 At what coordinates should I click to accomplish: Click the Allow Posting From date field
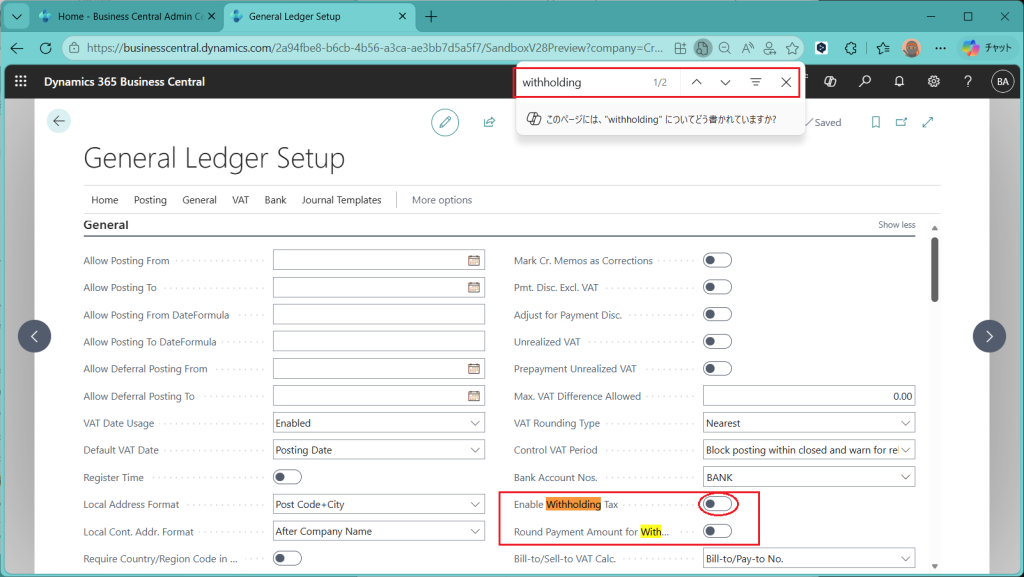pos(369,261)
